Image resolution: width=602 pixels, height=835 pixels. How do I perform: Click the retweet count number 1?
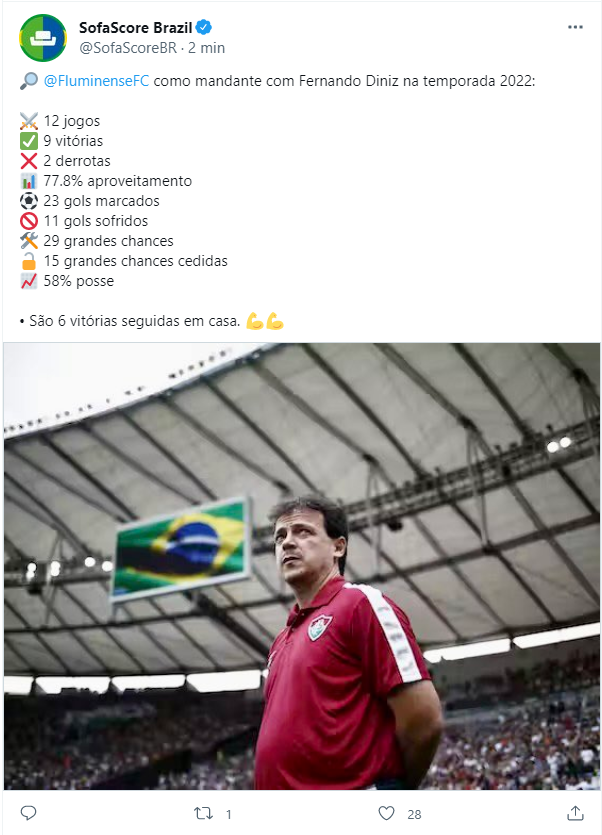pos(229,814)
